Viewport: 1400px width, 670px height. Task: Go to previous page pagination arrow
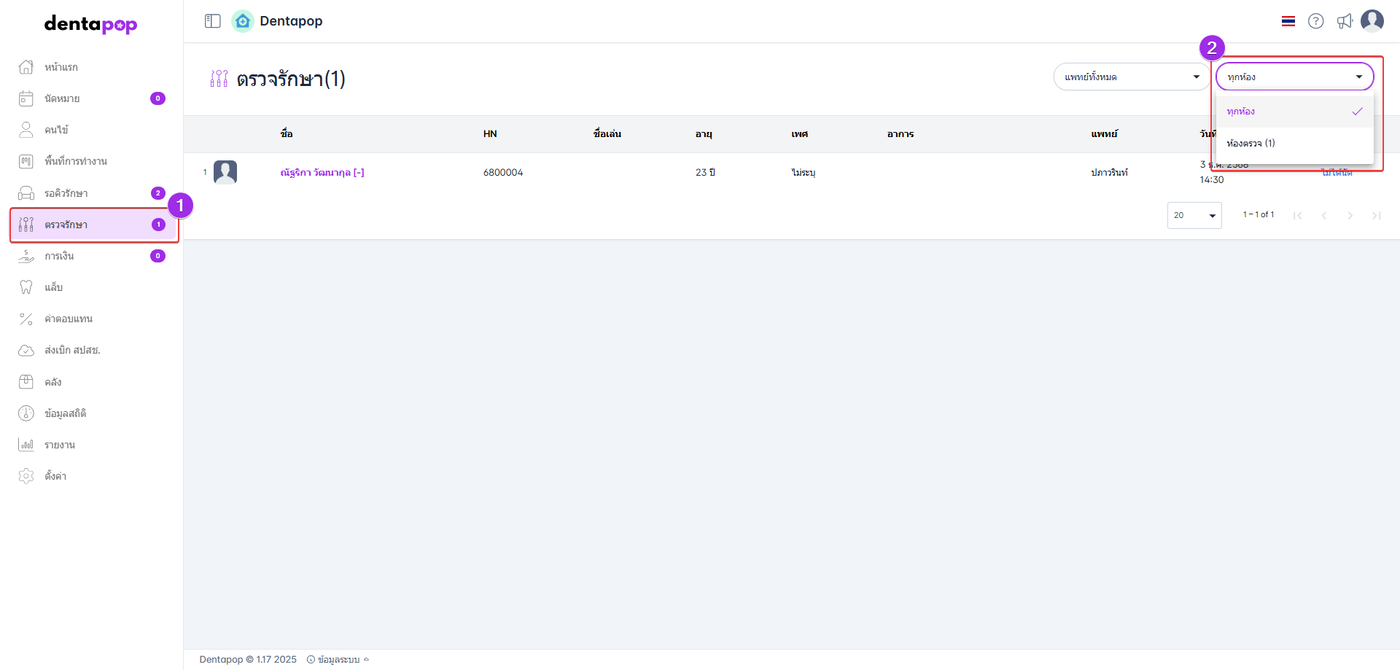tap(1324, 215)
